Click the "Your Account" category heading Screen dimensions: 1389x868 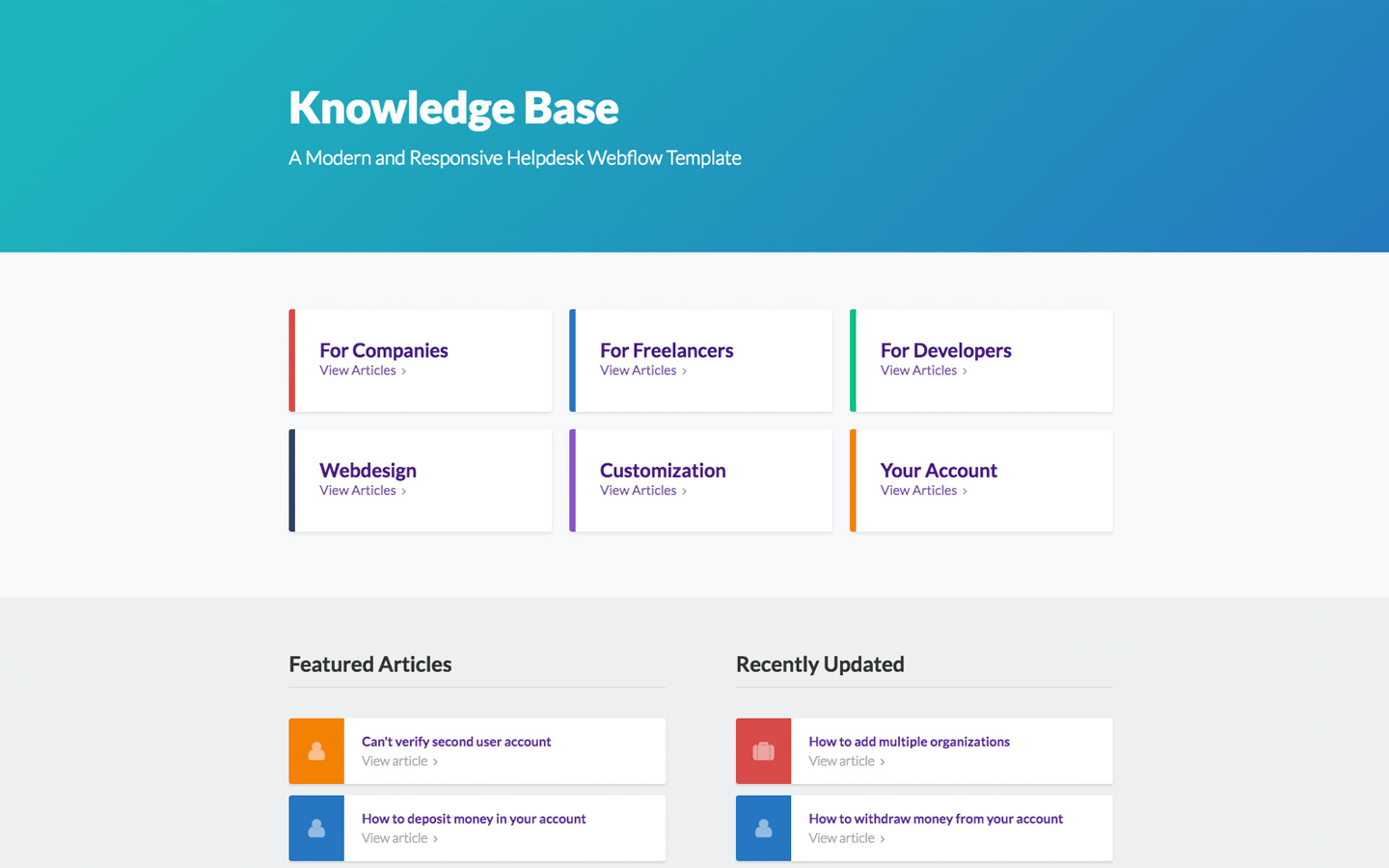939,470
